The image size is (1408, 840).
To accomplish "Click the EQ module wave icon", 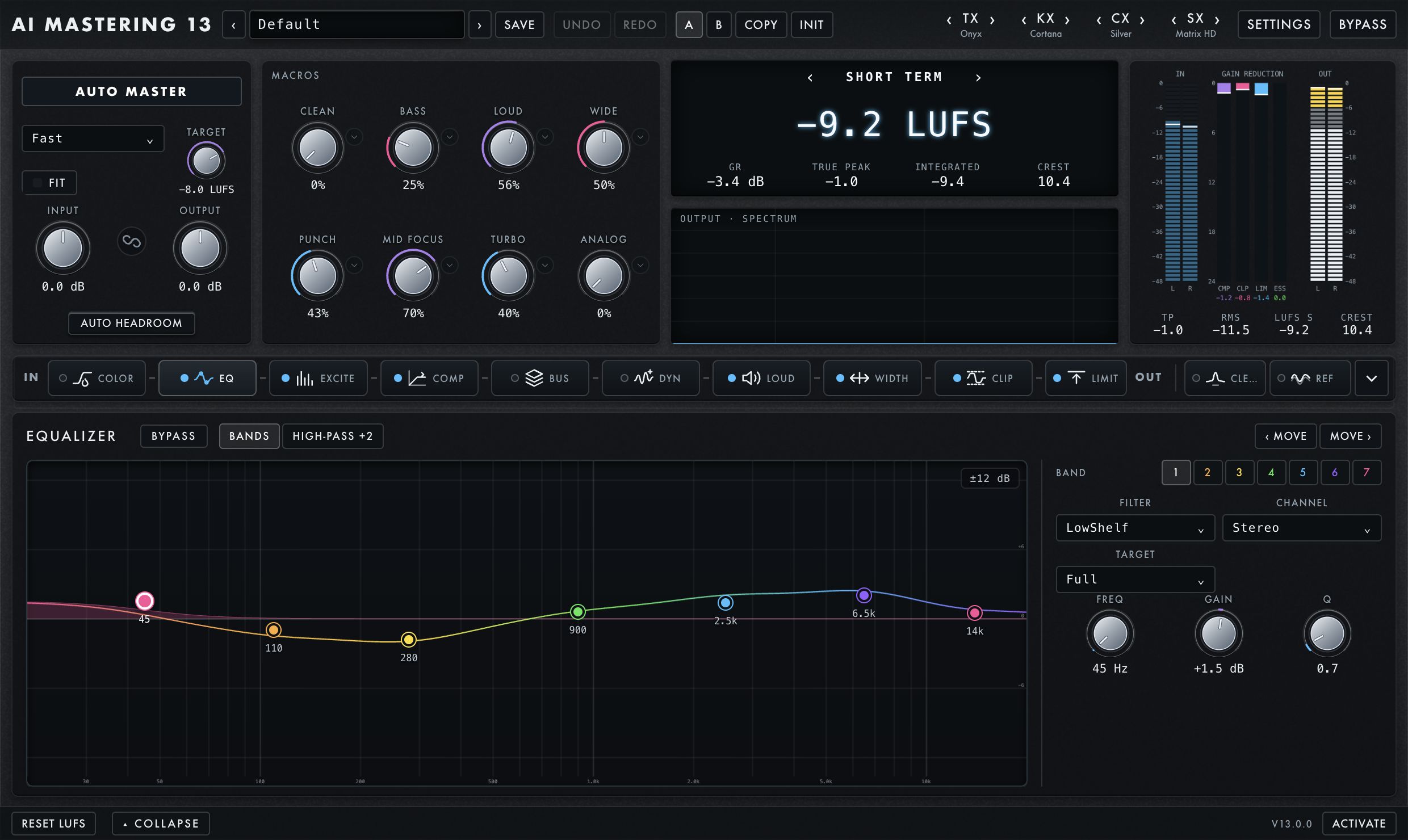I will [204, 378].
